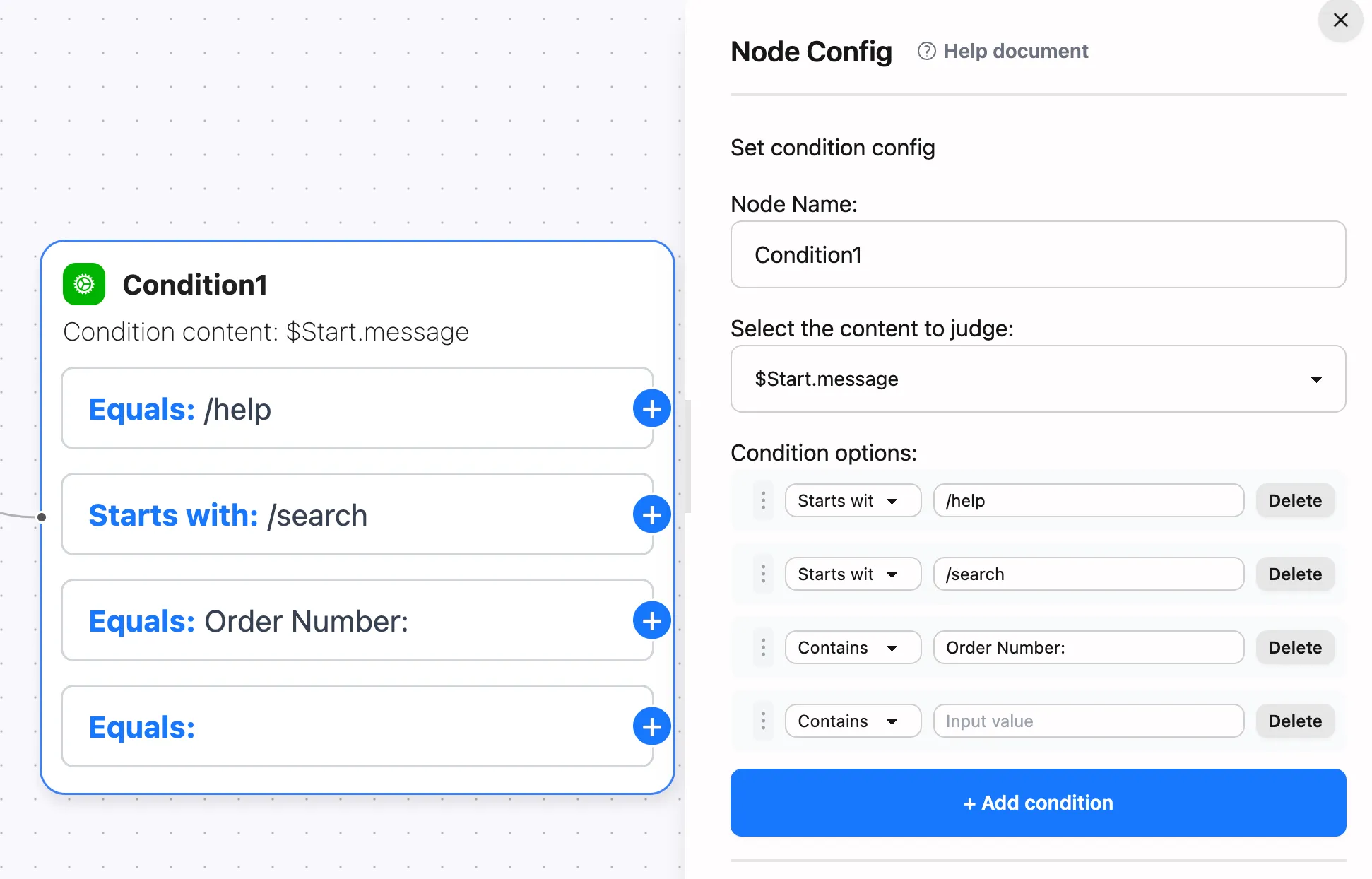Click the Condition1 node settings icon
This screenshot has height=879, width=1372.
pos(82,285)
